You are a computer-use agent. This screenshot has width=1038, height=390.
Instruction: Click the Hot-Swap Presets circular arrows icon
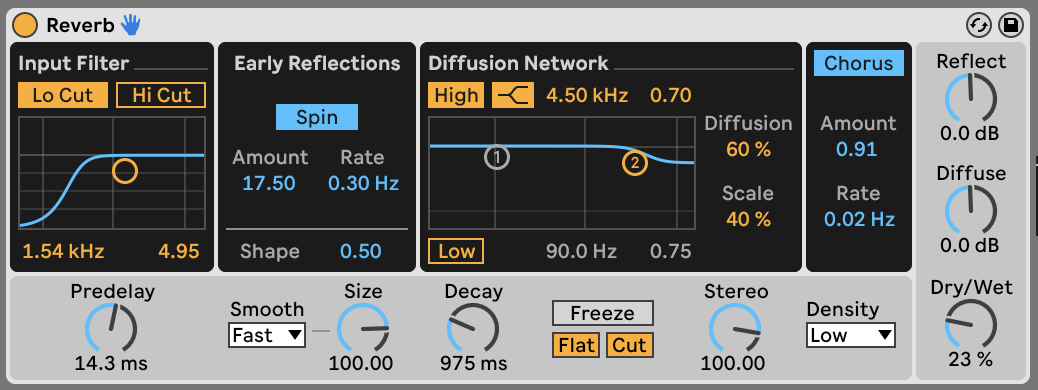click(978, 25)
